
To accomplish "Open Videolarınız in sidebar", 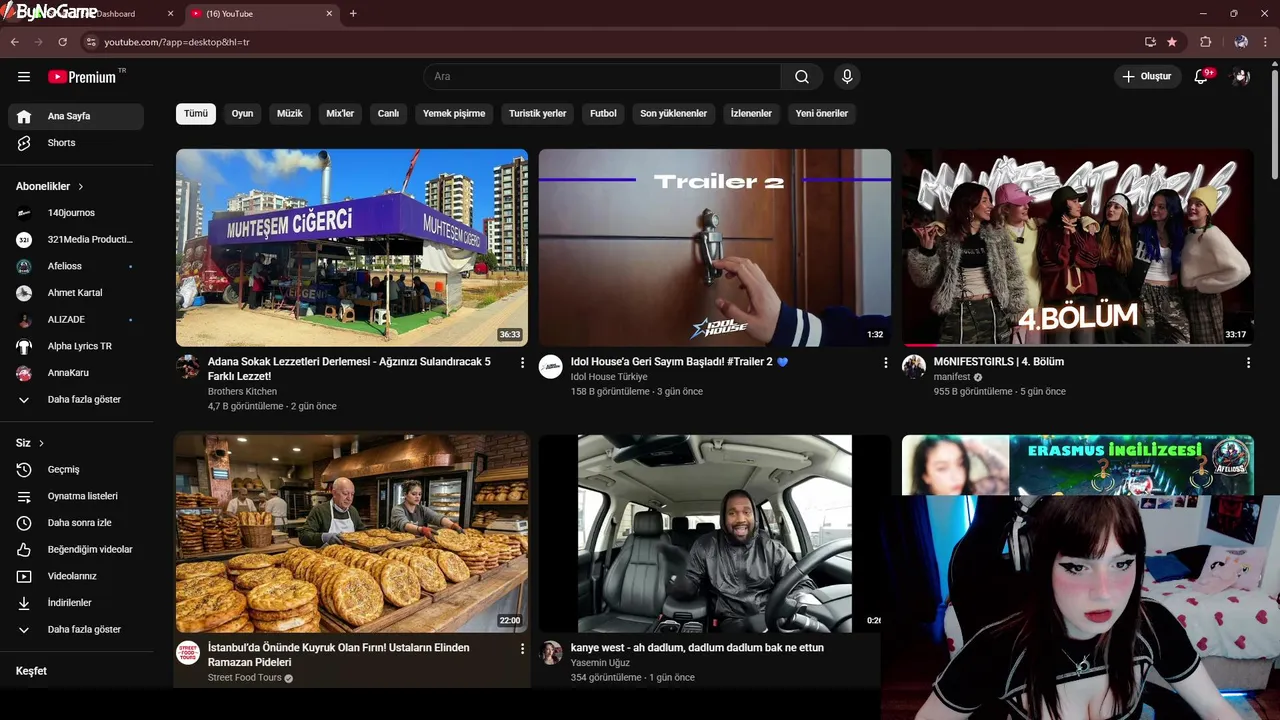I will [x=76, y=576].
